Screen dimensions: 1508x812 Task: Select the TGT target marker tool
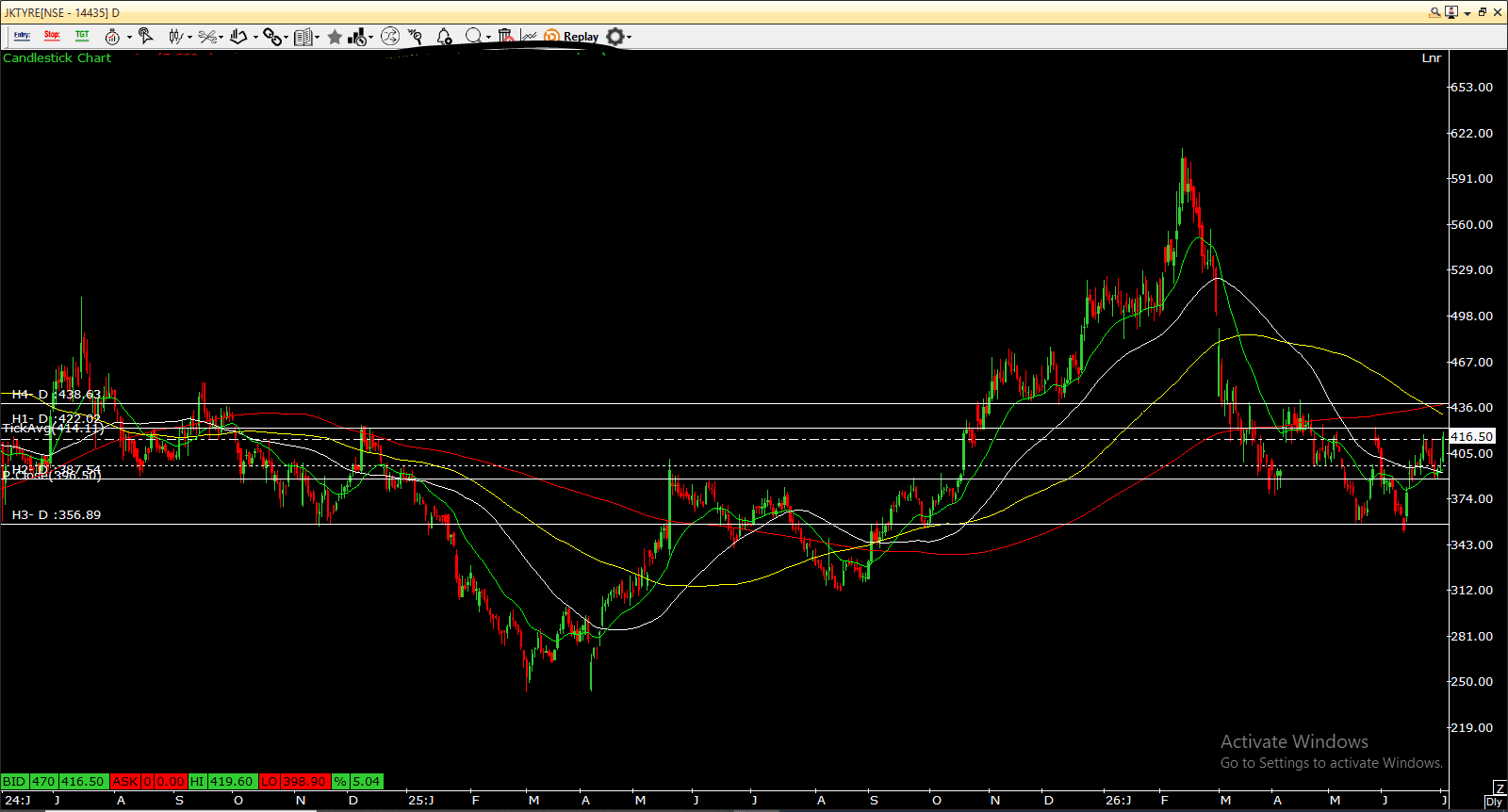coord(82,36)
